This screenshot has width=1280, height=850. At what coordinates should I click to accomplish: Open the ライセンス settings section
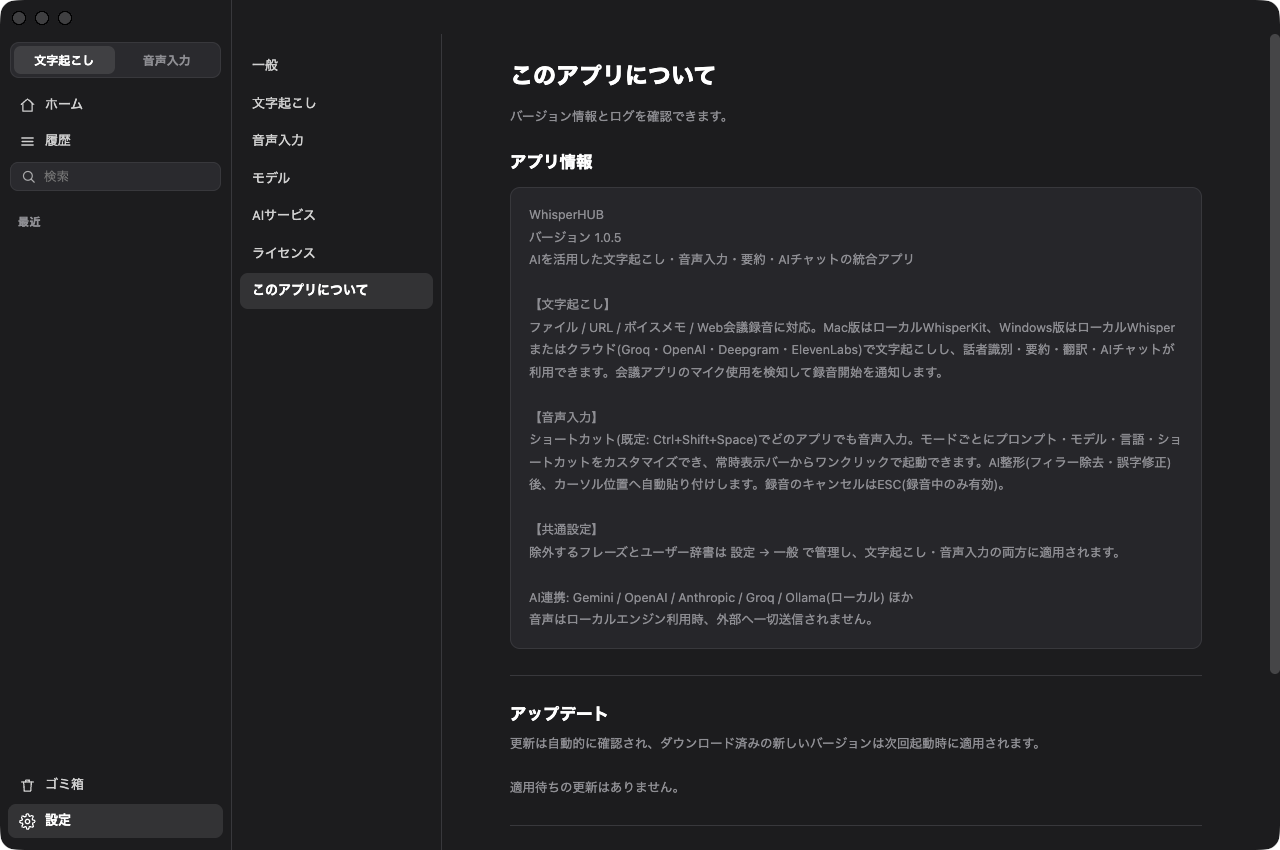(336, 253)
